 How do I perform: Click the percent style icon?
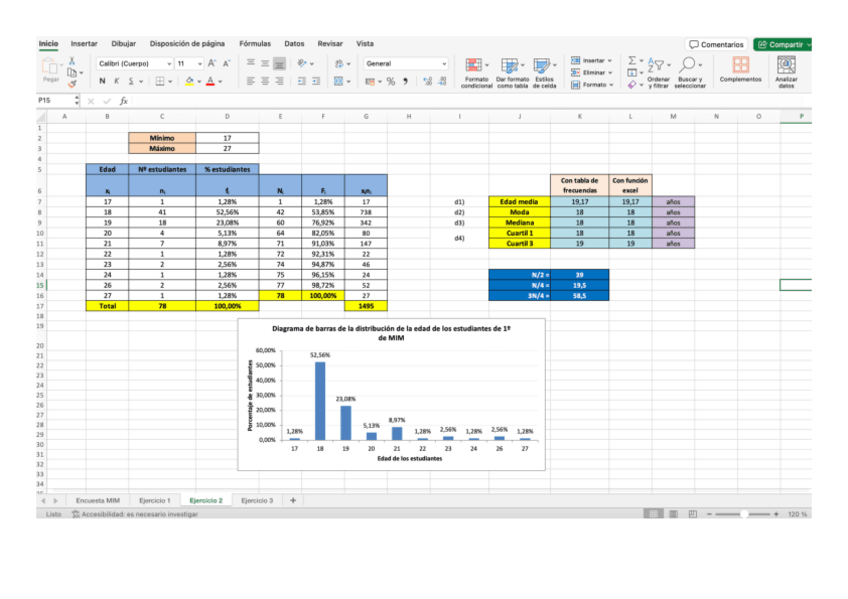[390, 81]
